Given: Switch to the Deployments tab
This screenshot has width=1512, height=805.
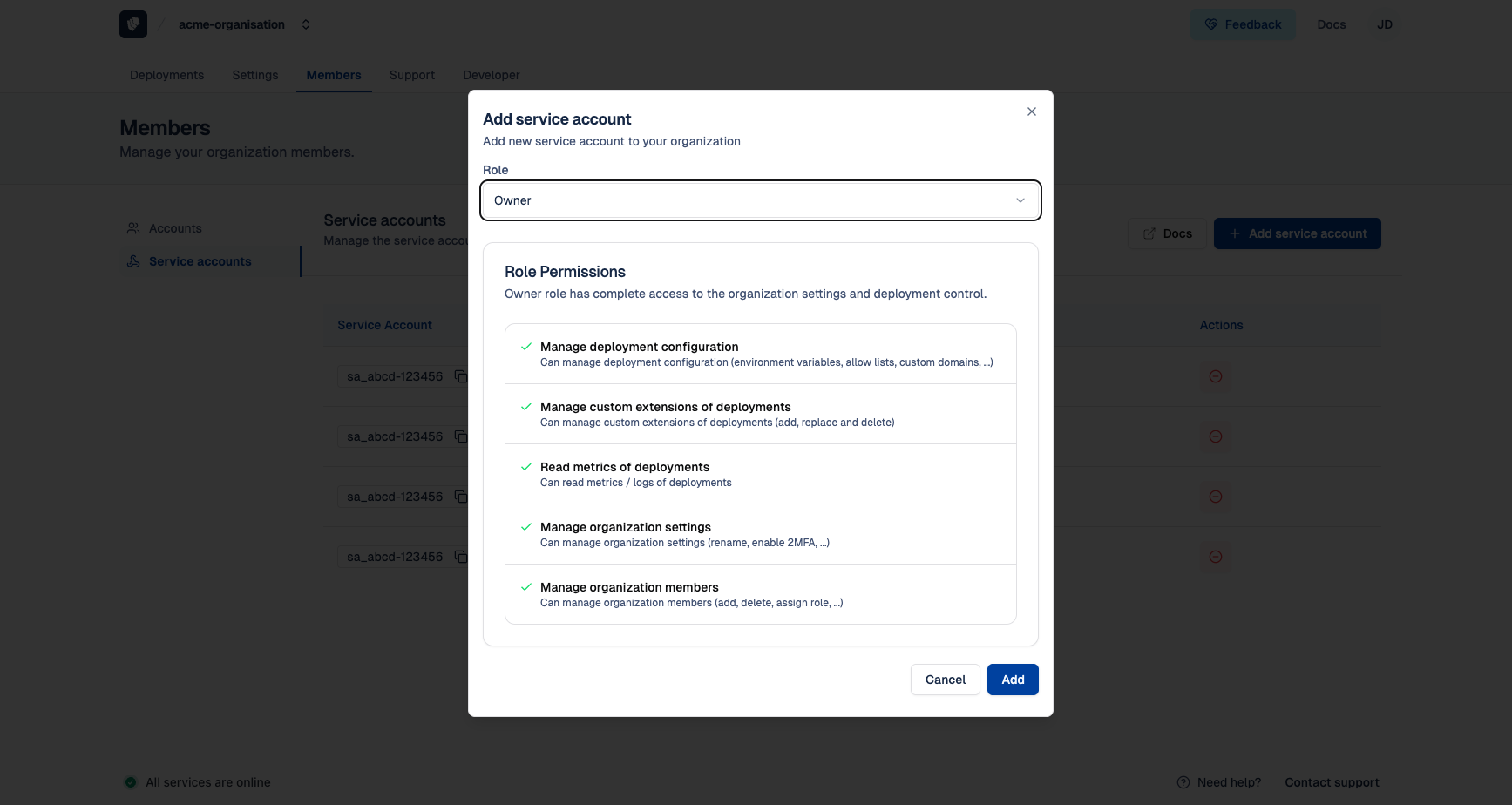Looking at the screenshot, I should (166, 75).
